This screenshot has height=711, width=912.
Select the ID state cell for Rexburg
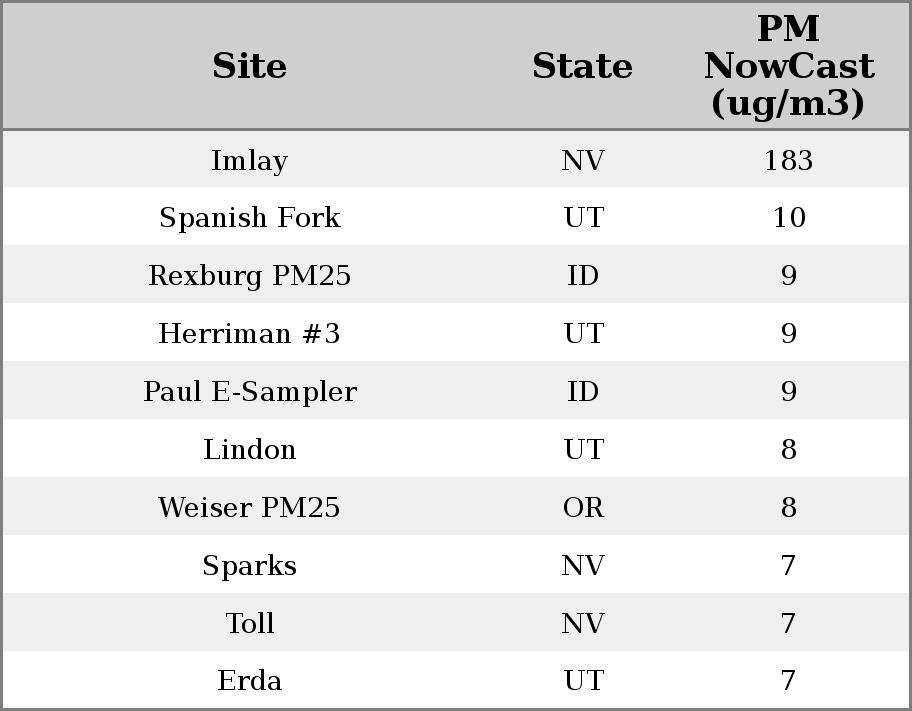[x=583, y=276]
